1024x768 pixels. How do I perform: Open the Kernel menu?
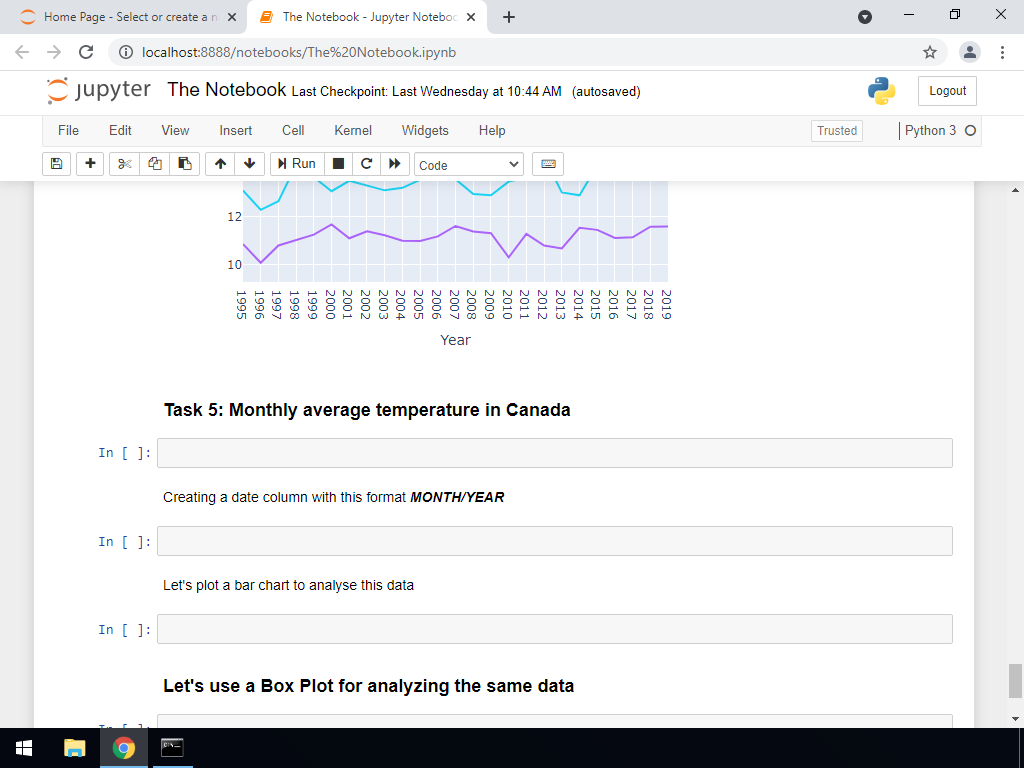click(353, 131)
